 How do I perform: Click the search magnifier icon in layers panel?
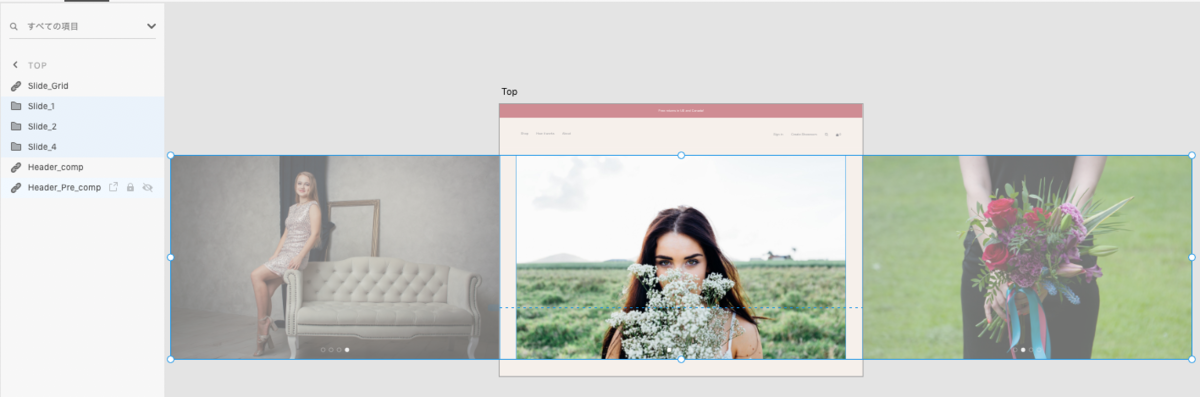click(x=15, y=26)
